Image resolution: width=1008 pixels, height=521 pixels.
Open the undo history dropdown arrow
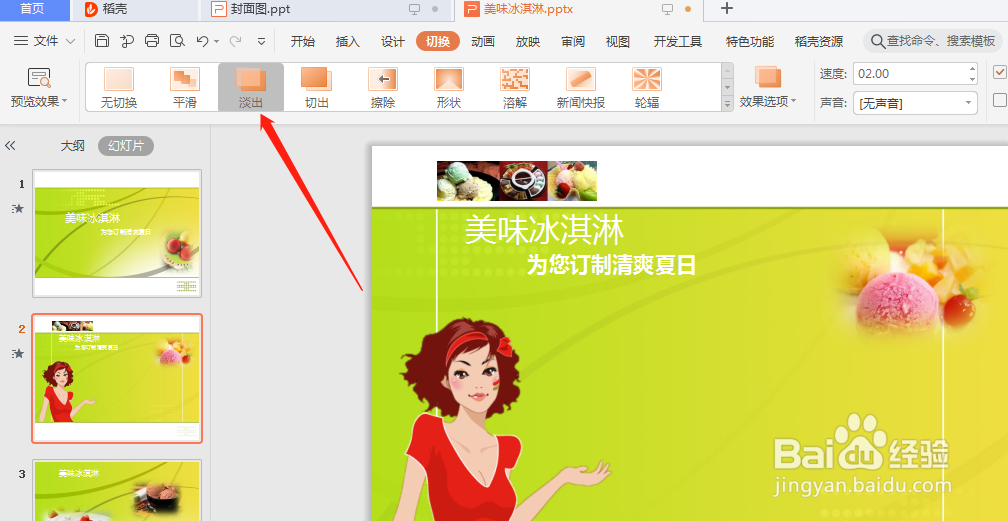tap(217, 42)
